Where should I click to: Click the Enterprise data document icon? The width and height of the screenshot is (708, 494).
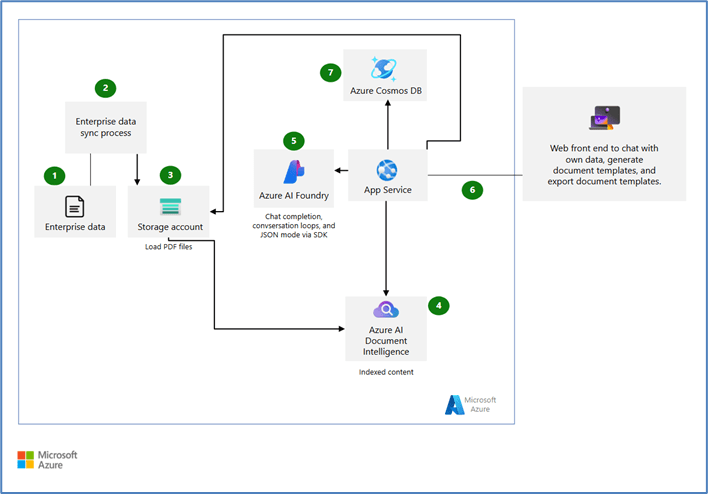74,206
